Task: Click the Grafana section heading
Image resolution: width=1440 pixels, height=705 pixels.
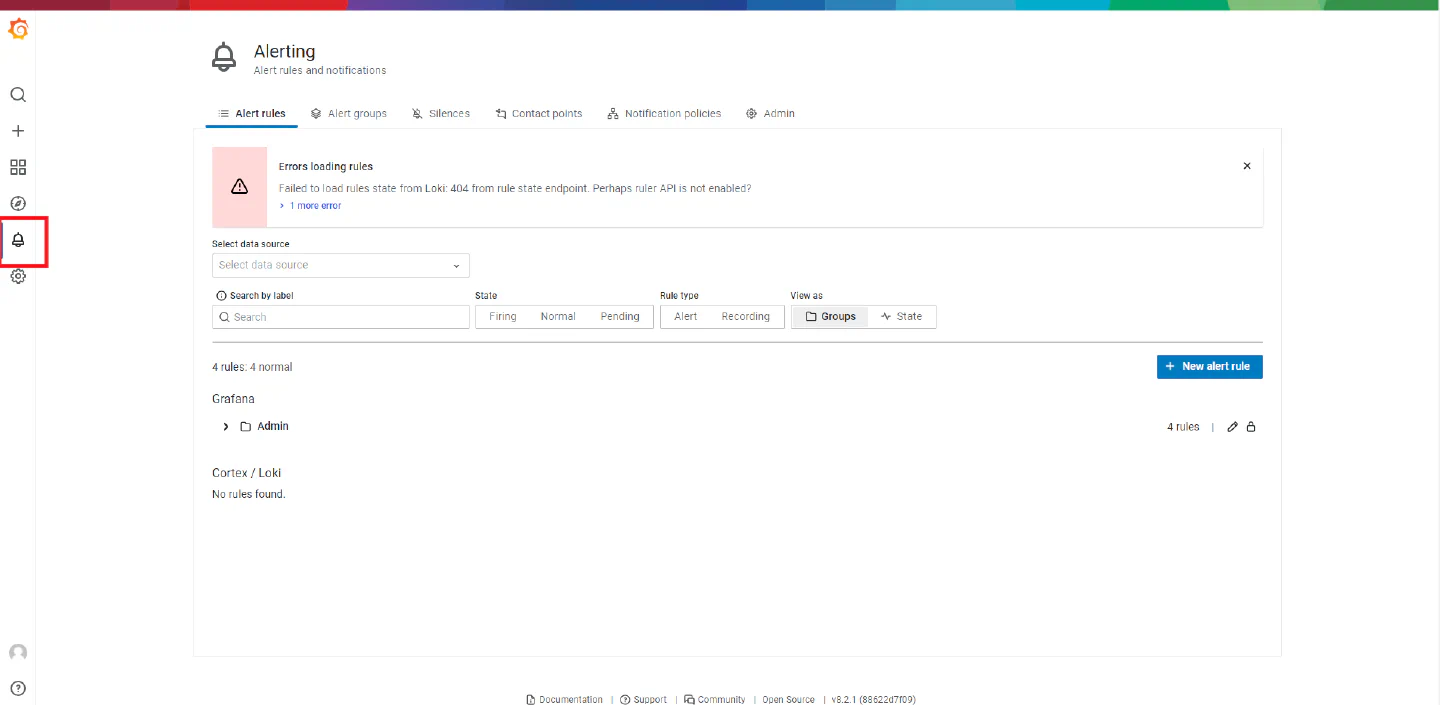Action: point(233,399)
